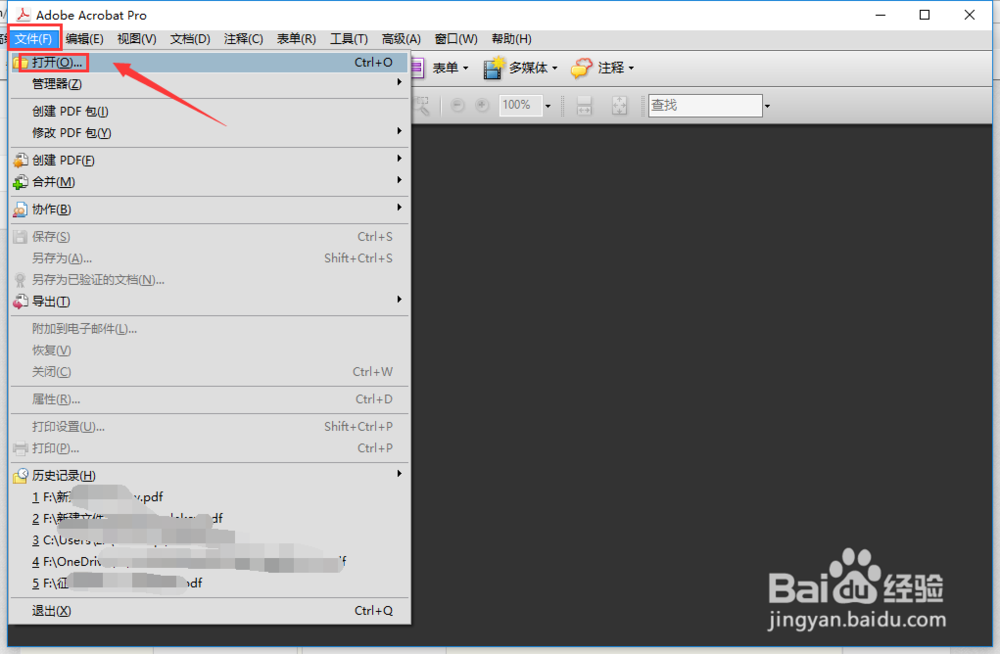Open the 文件(F) menu

tap(34, 39)
